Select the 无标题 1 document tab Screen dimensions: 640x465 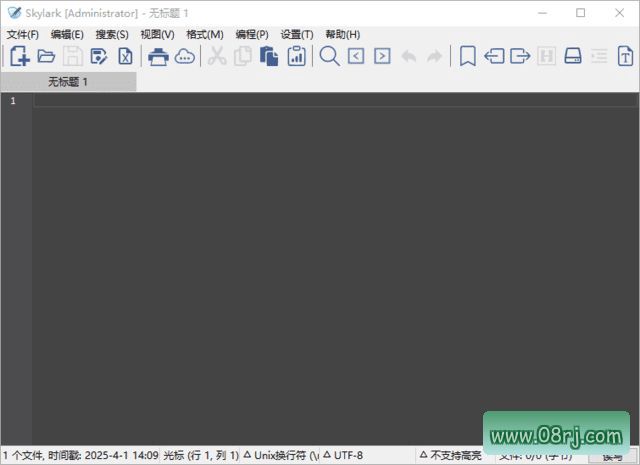[68, 82]
